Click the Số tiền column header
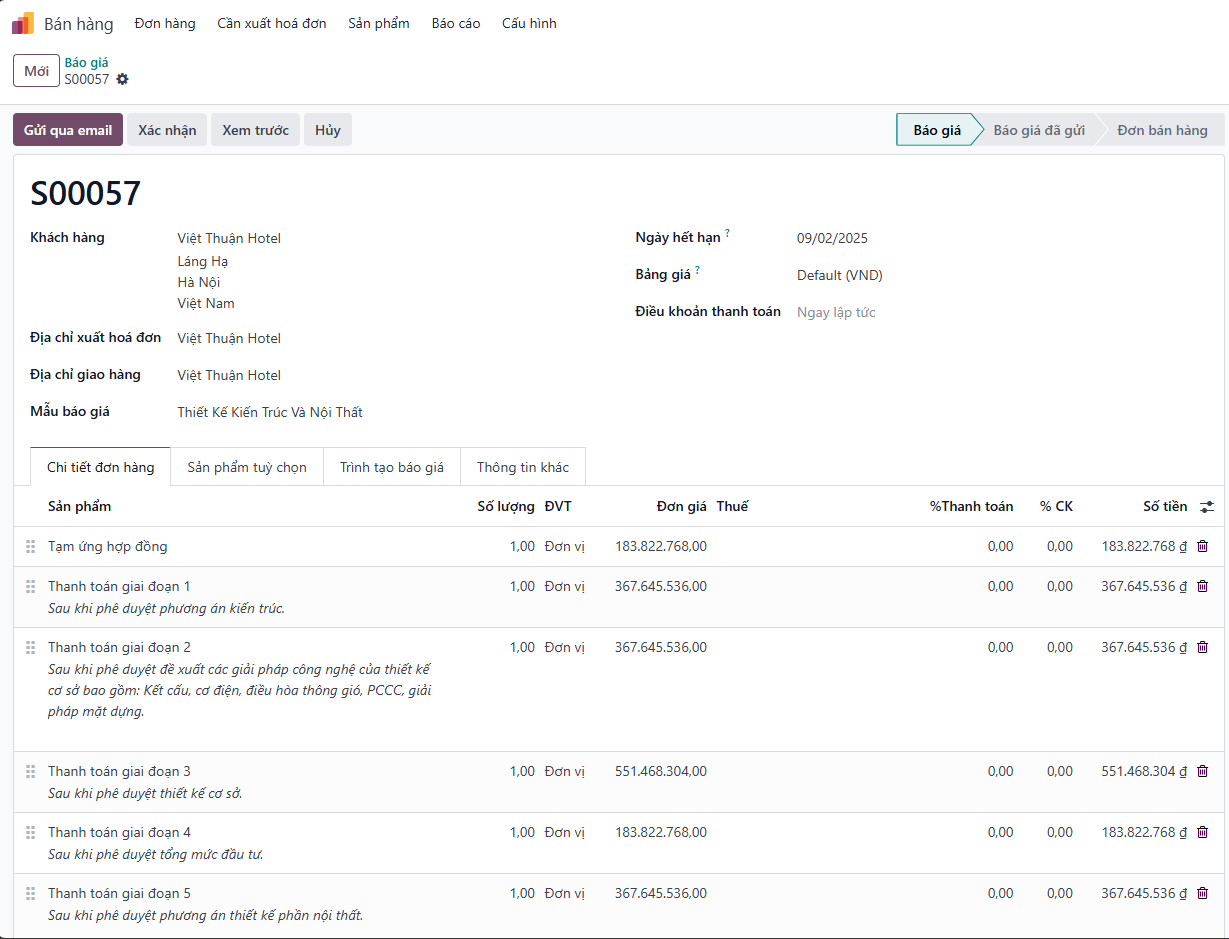 (1165, 506)
